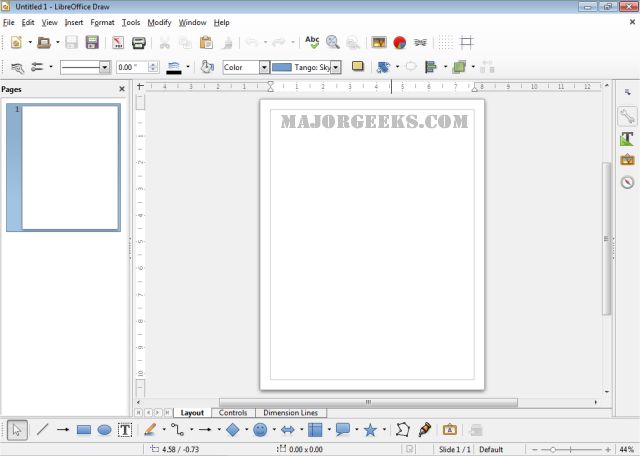Open sidebar Styles and Formatting icon
Image resolution: width=640 pixels, height=456 pixels.
pyautogui.click(x=627, y=139)
